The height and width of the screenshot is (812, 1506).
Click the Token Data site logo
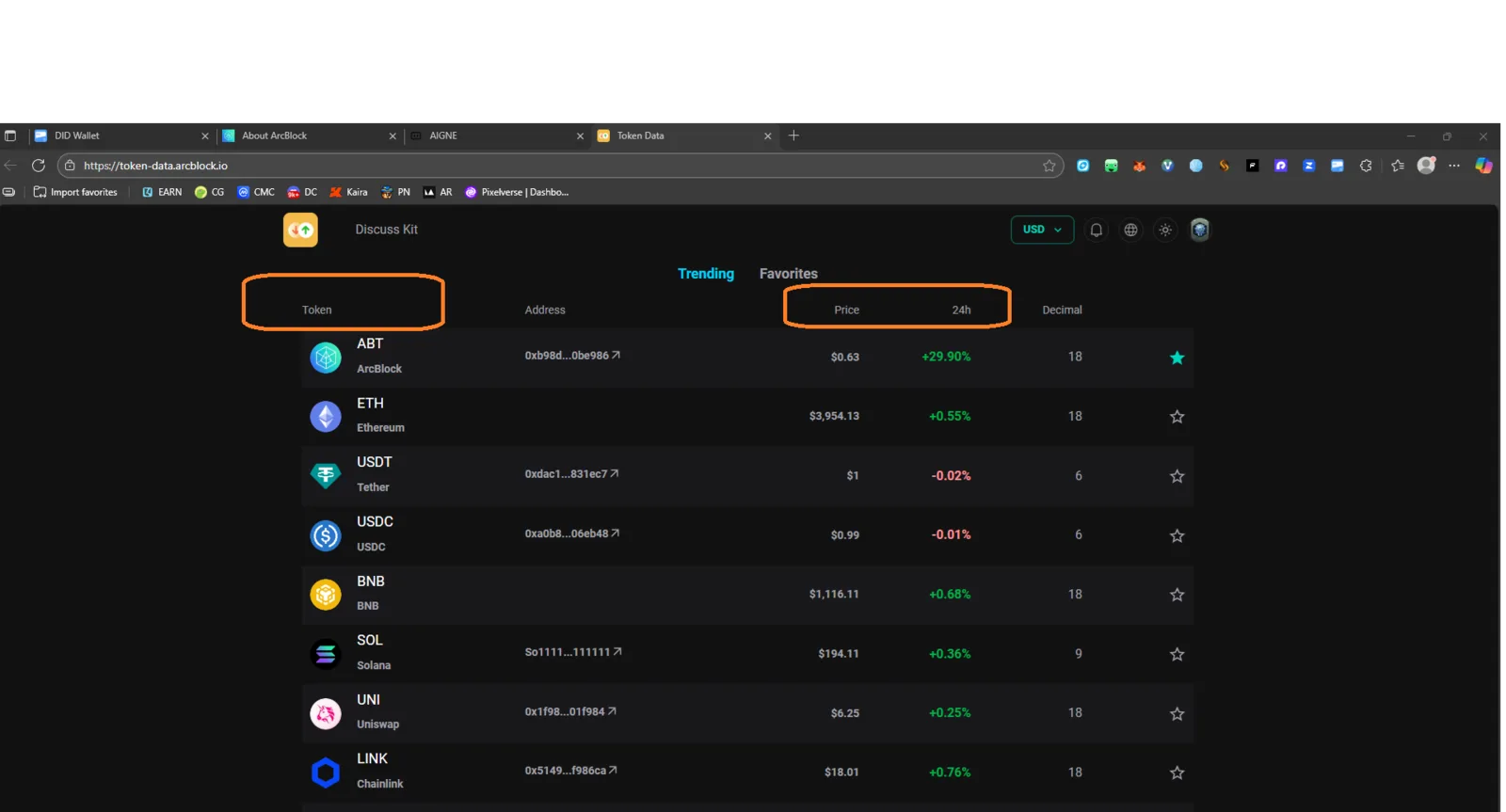tap(300, 230)
